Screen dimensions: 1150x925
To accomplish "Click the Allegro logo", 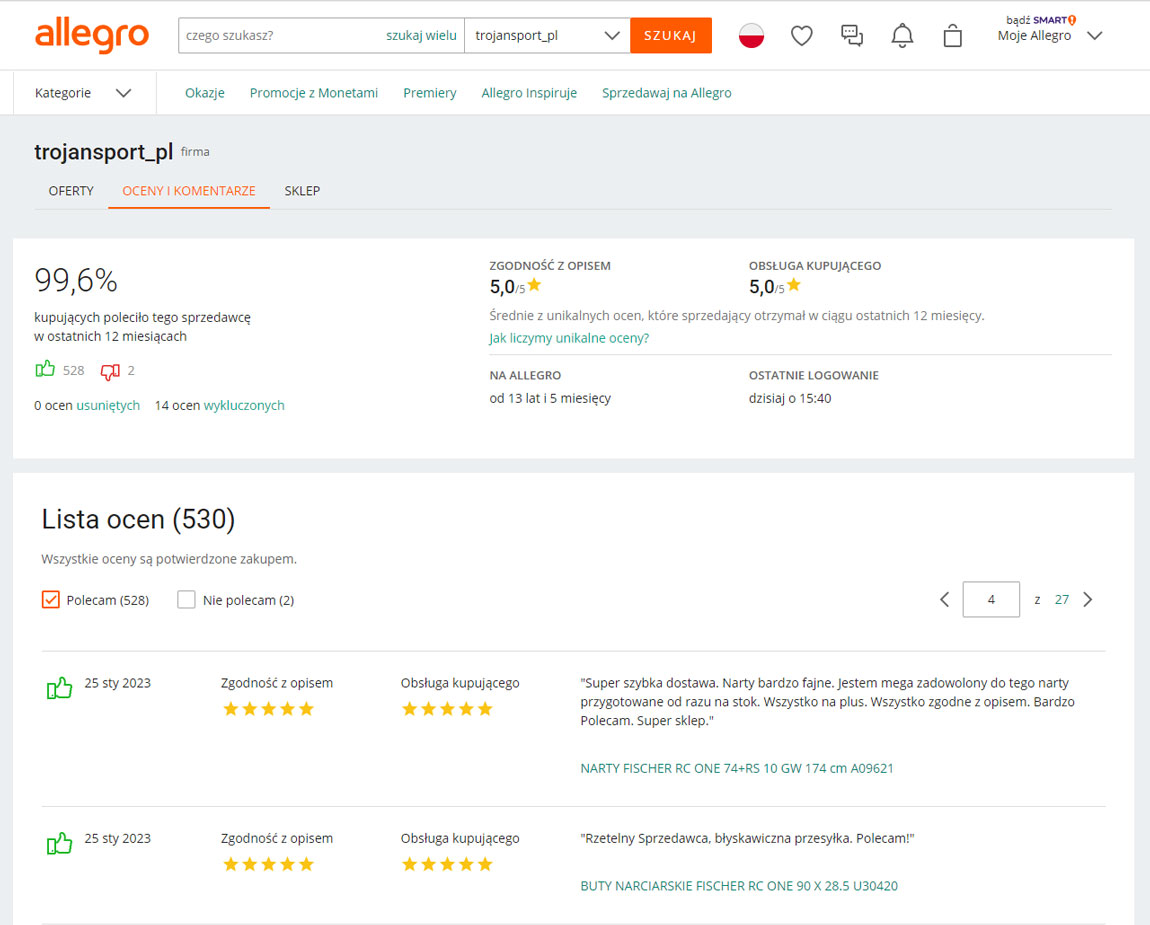I will point(92,36).
